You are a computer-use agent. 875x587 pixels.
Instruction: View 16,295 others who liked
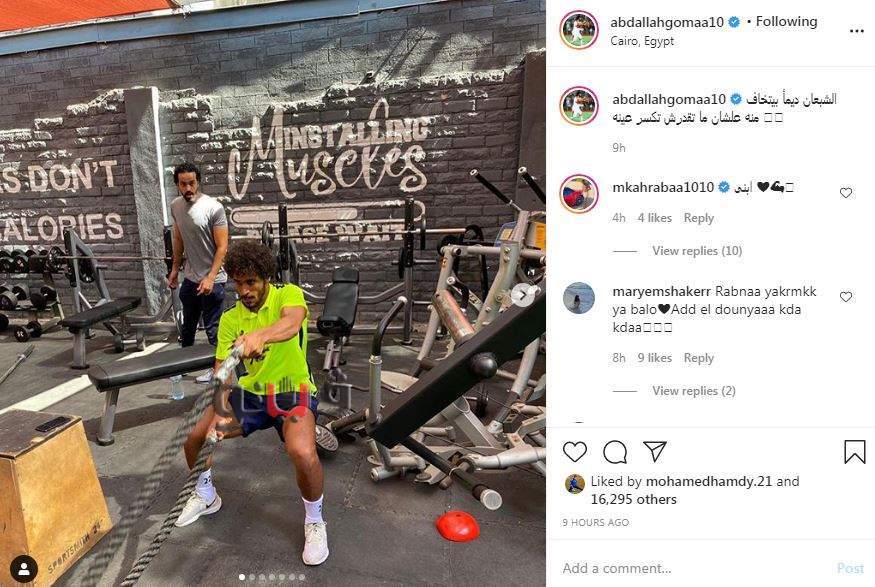coord(633,499)
